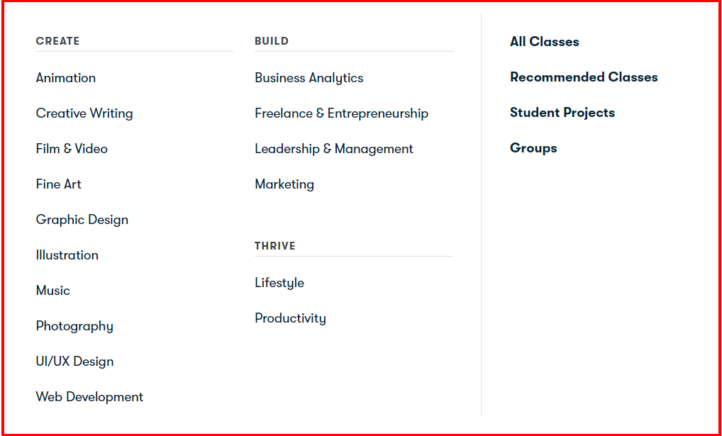This screenshot has height=436, width=722.
Task: Browse Graphic Design classes
Action: click(x=82, y=220)
